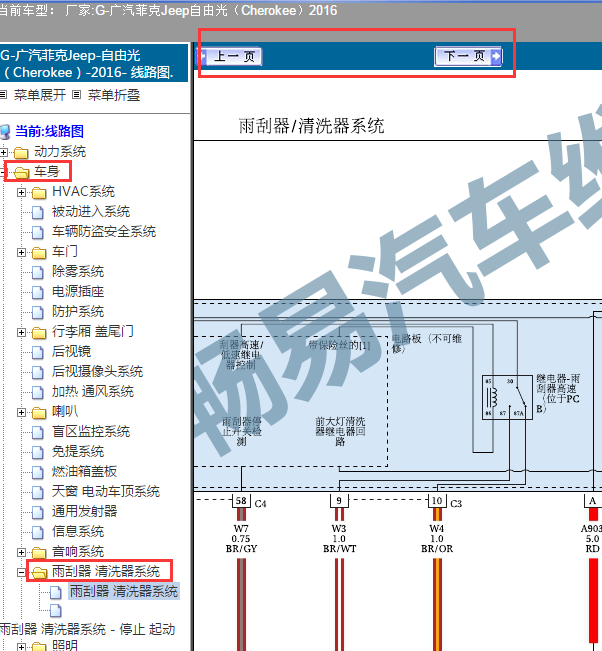Open the 后视镜 document icon
This screenshot has height=651, width=602.
click(38, 352)
